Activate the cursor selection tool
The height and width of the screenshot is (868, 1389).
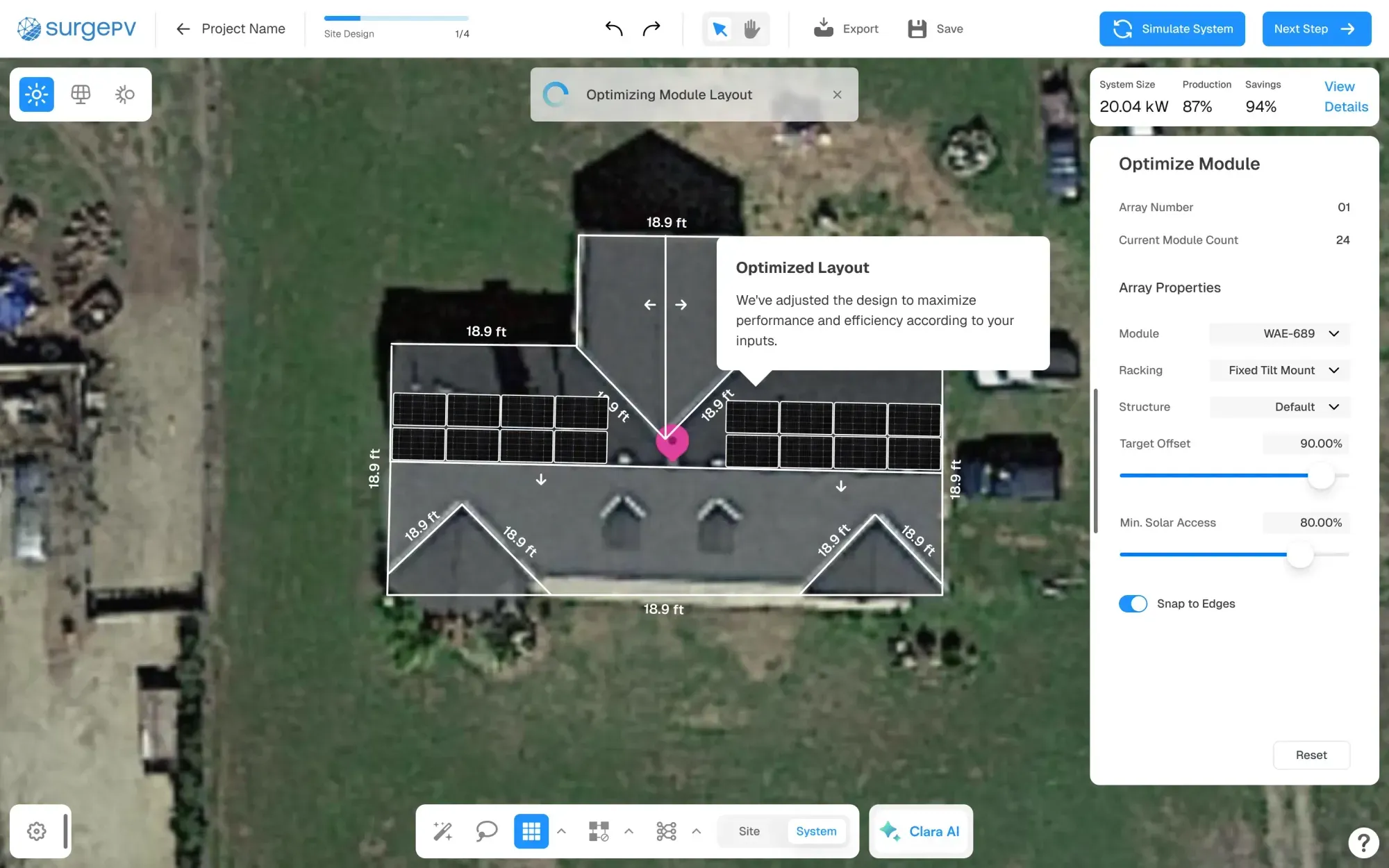coord(720,28)
